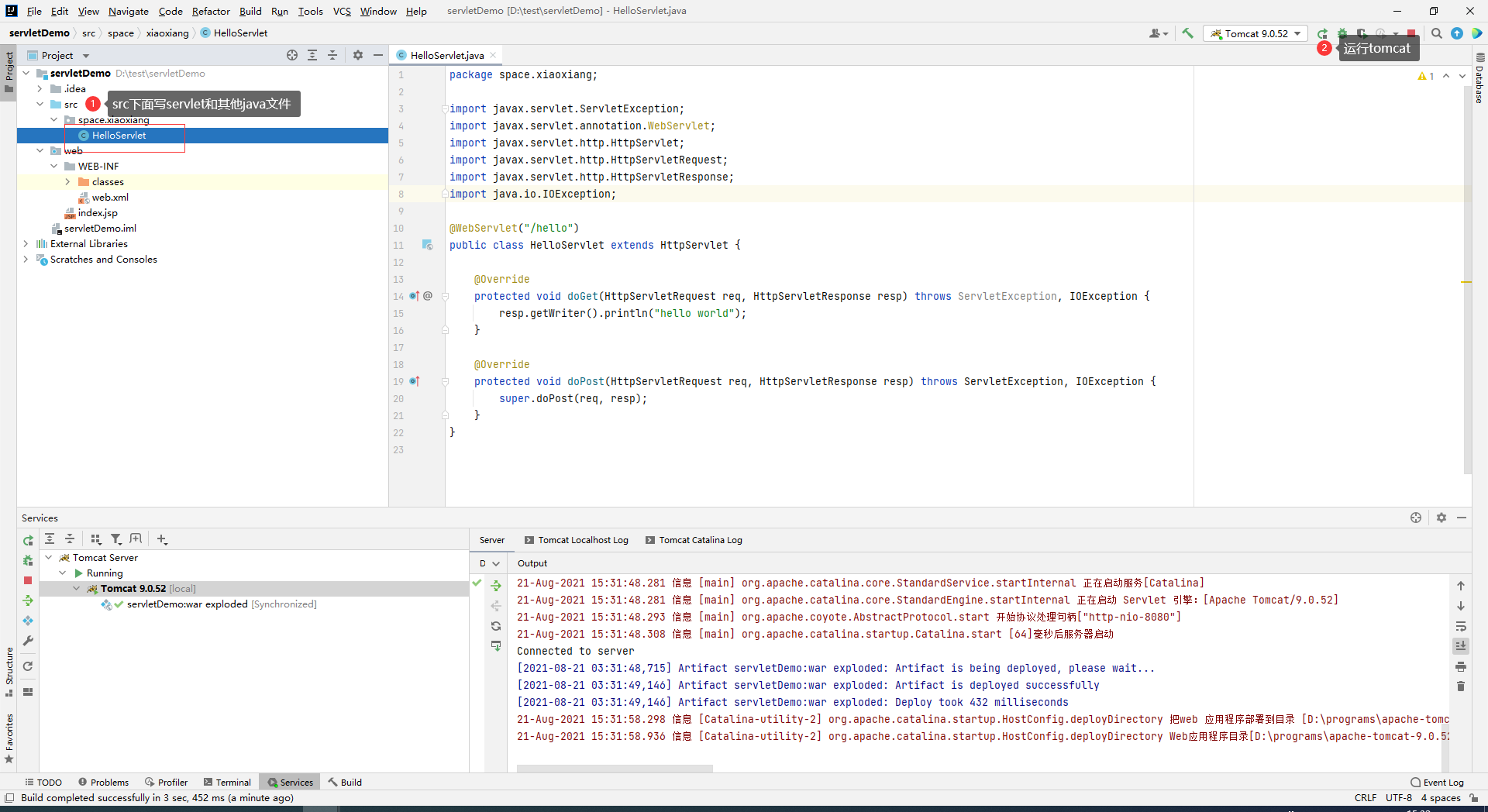Image resolution: width=1488 pixels, height=812 pixels.
Task: Open the Terminal tool window
Action: coord(227,783)
